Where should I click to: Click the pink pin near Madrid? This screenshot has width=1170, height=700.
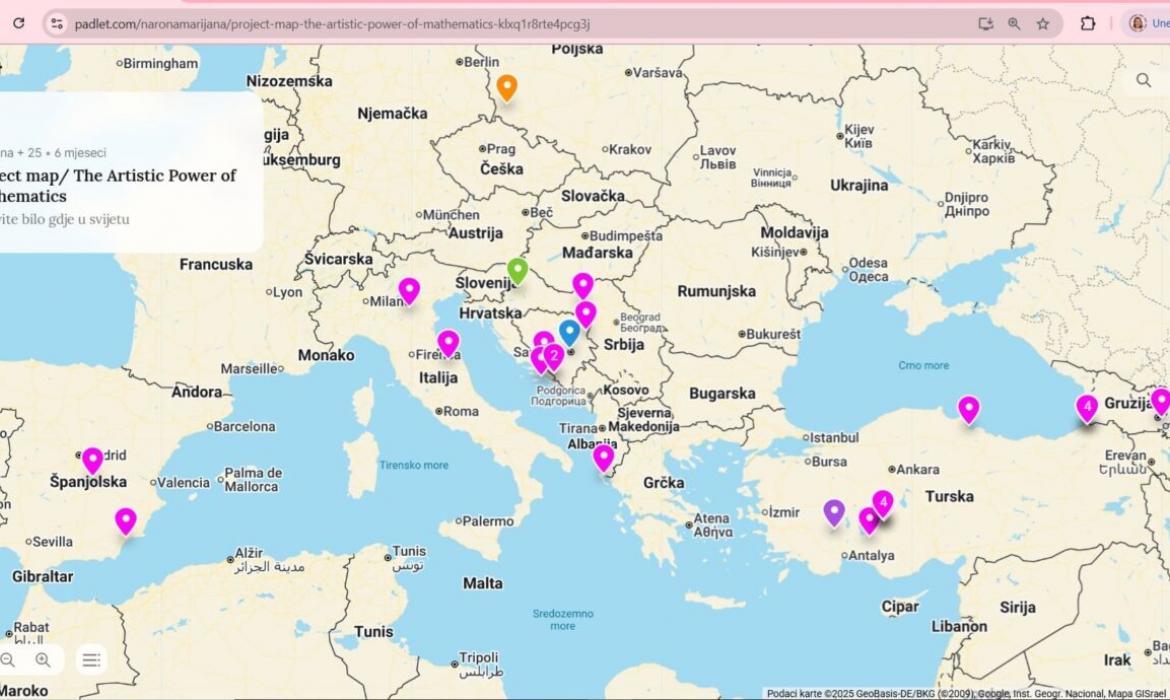pyautogui.click(x=92, y=459)
